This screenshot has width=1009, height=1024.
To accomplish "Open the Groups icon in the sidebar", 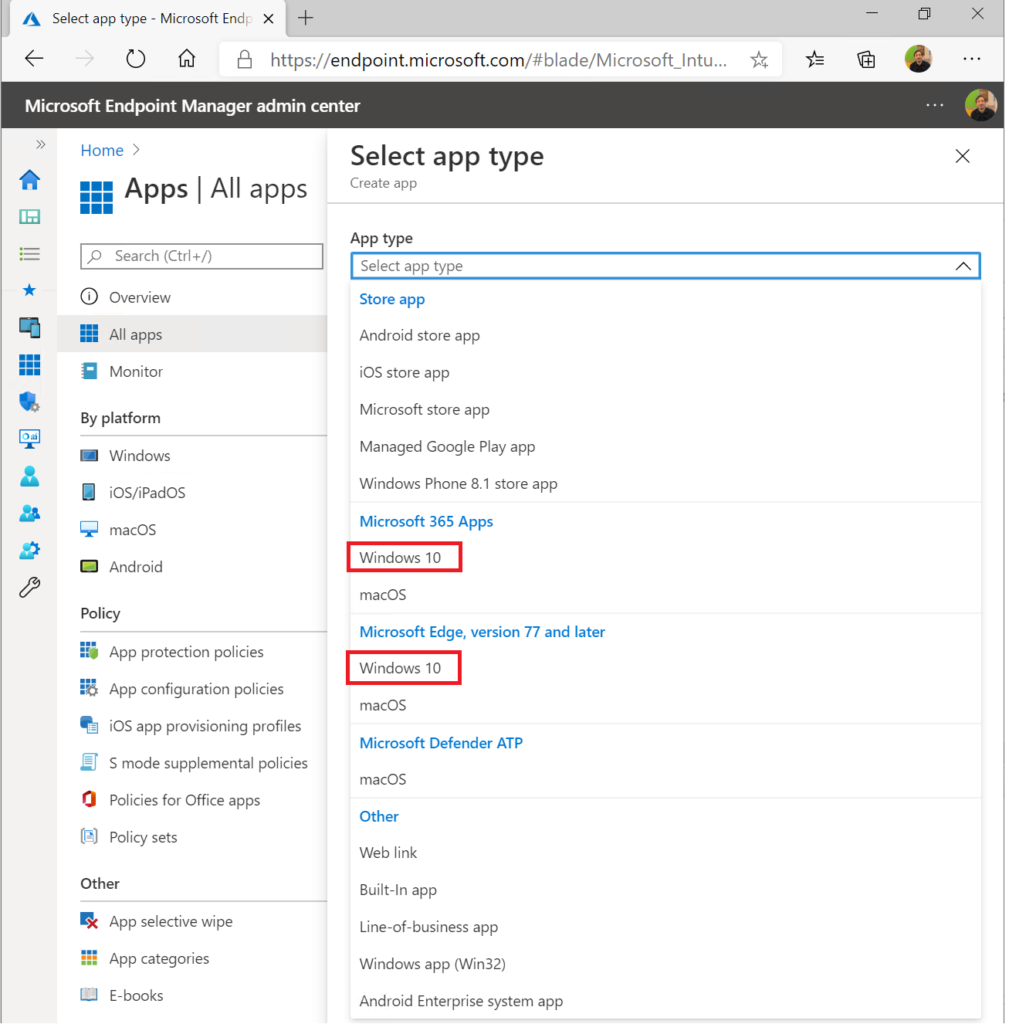I will (29, 513).
